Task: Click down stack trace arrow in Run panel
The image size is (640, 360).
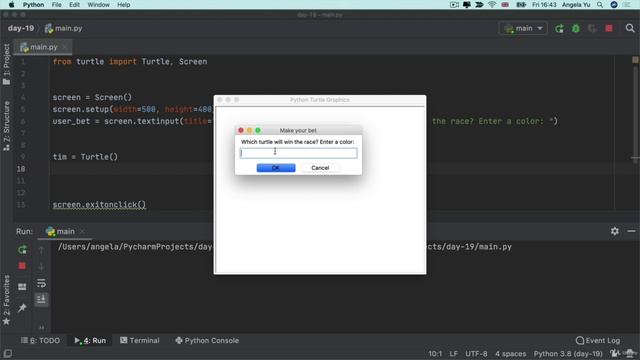Action: [41, 267]
